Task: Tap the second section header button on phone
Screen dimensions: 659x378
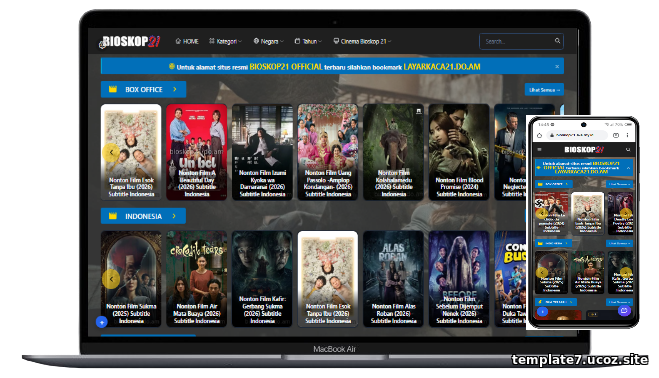Action: pyautogui.click(x=554, y=243)
